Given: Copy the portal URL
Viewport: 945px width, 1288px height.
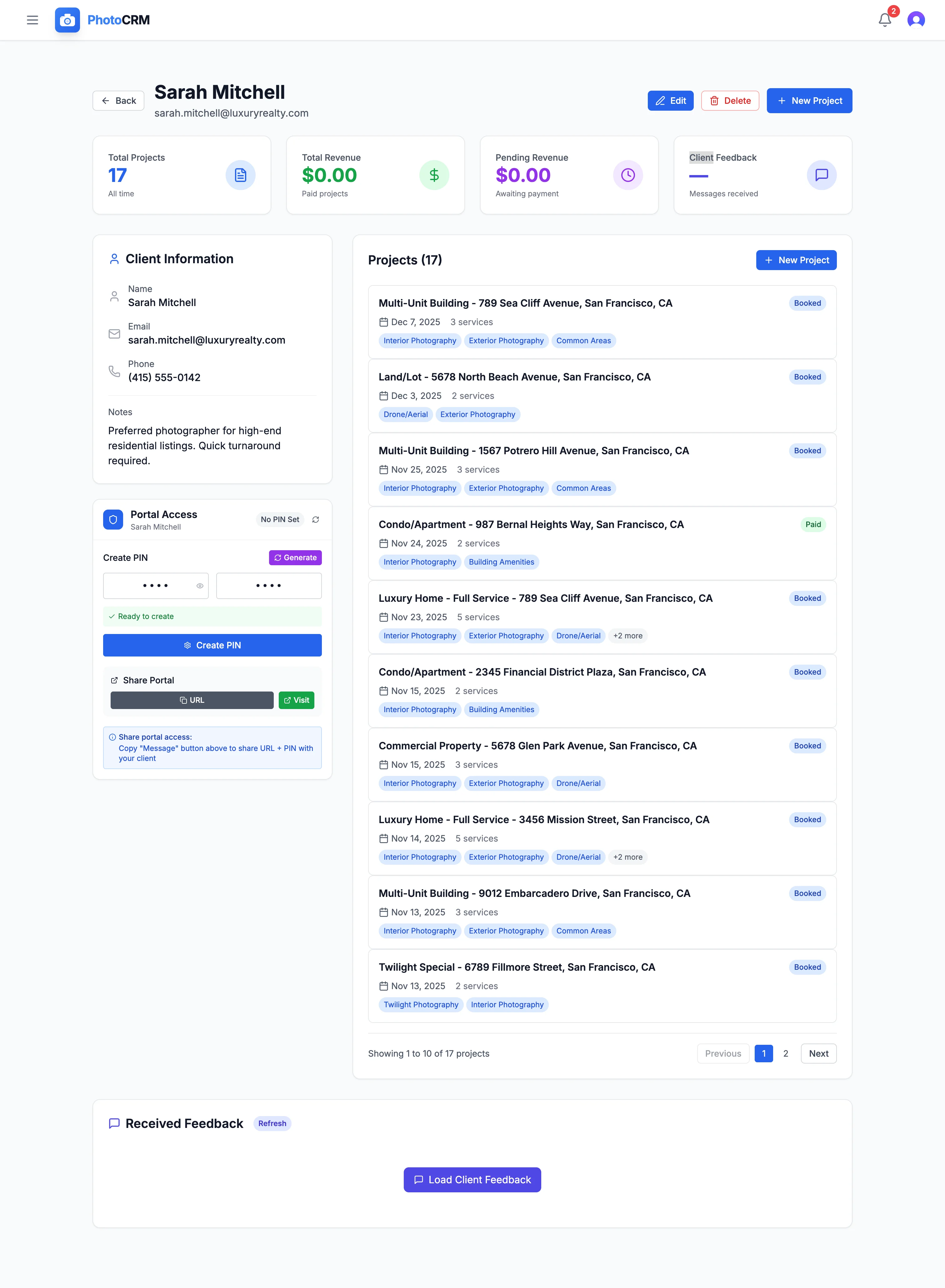Looking at the screenshot, I should [x=192, y=700].
